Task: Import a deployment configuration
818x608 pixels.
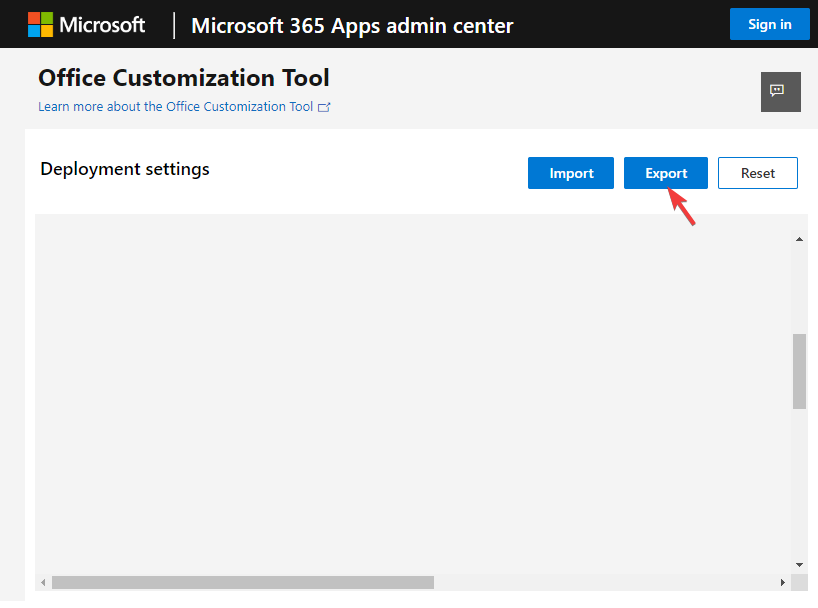Action: click(571, 173)
